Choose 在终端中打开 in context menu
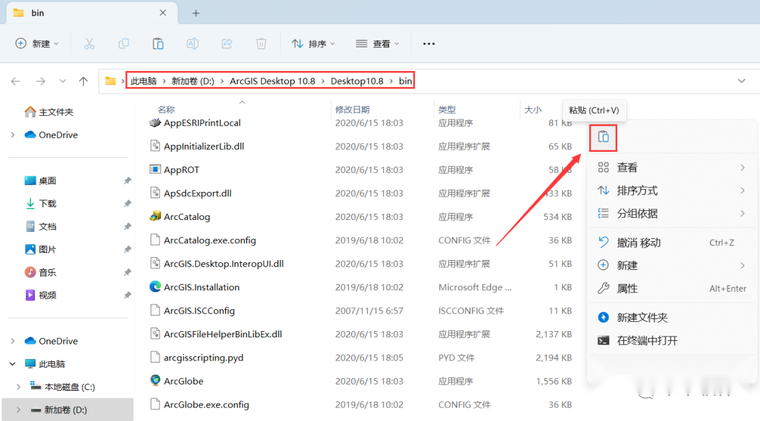The height and width of the screenshot is (421, 760). pyautogui.click(x=672, y=341)
